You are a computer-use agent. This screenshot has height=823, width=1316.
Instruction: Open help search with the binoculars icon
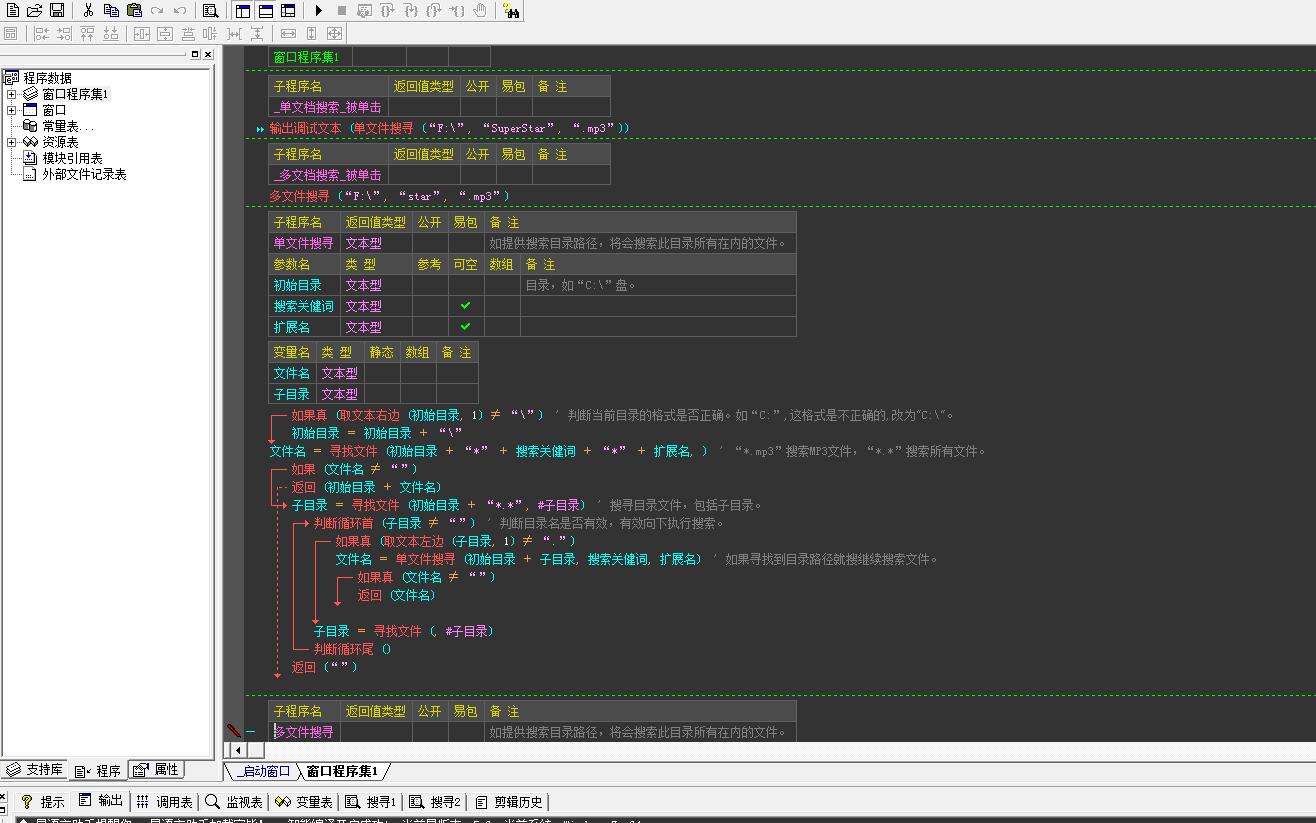(x=511, y=11)
